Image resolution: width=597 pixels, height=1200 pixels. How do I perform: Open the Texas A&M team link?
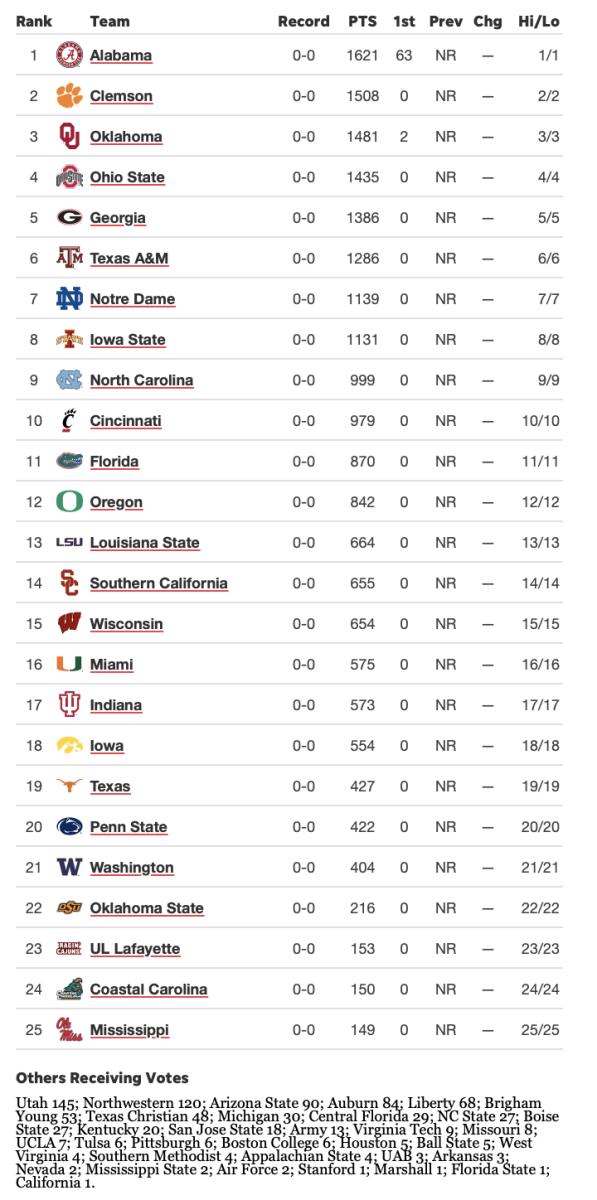(129, 258)
